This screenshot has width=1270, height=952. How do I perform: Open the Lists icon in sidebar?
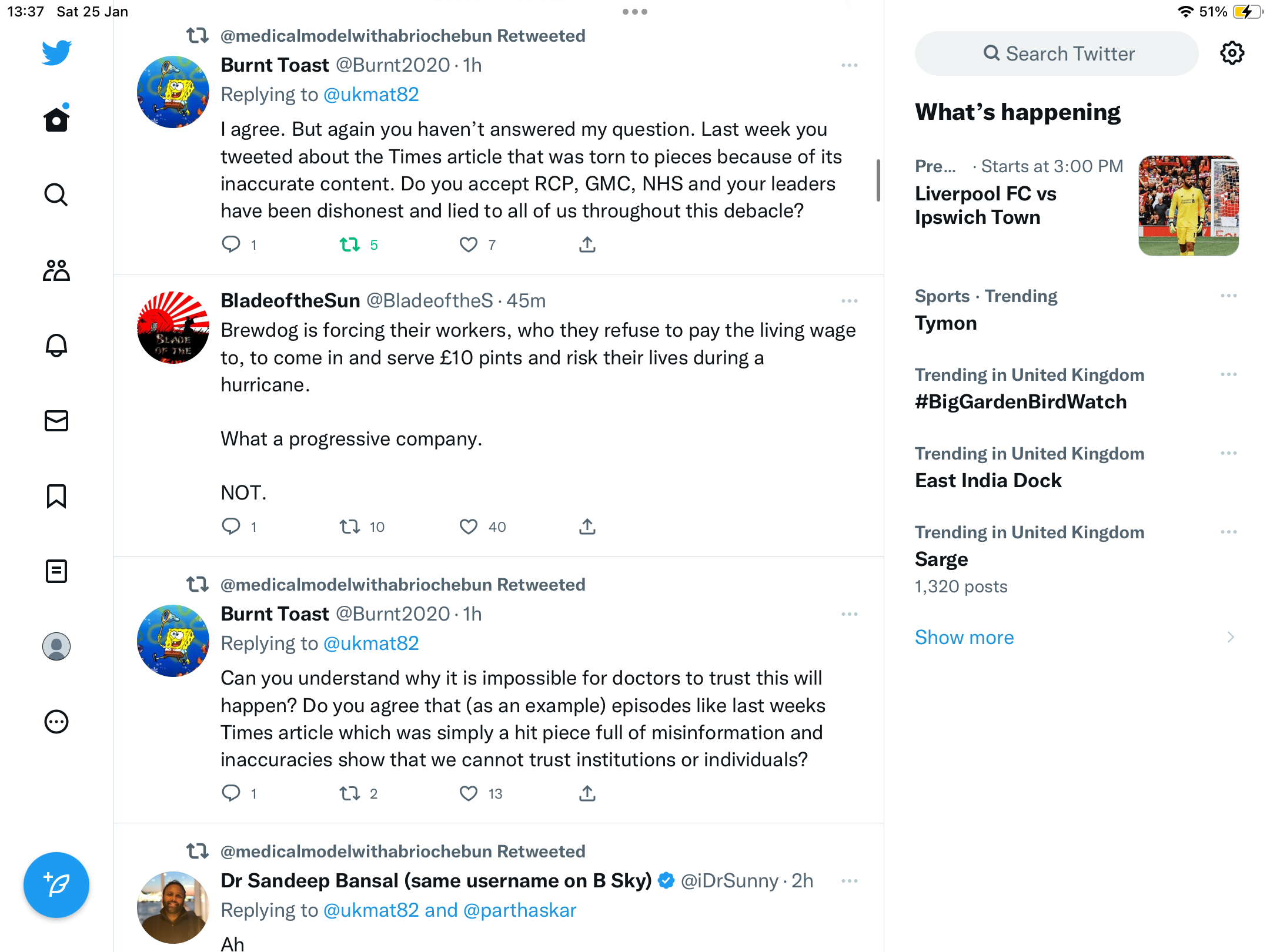point(56,571)
